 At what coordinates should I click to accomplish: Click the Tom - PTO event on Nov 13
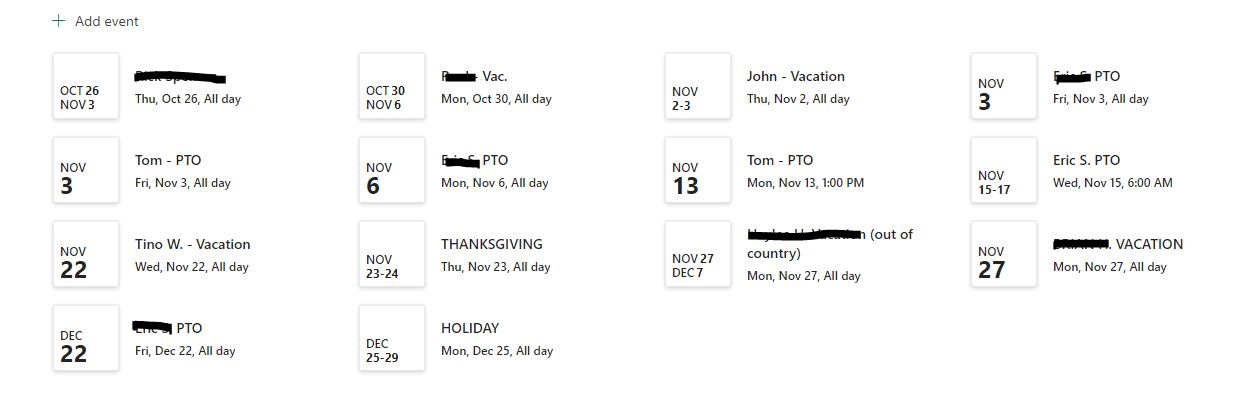[x=779, y=161]
